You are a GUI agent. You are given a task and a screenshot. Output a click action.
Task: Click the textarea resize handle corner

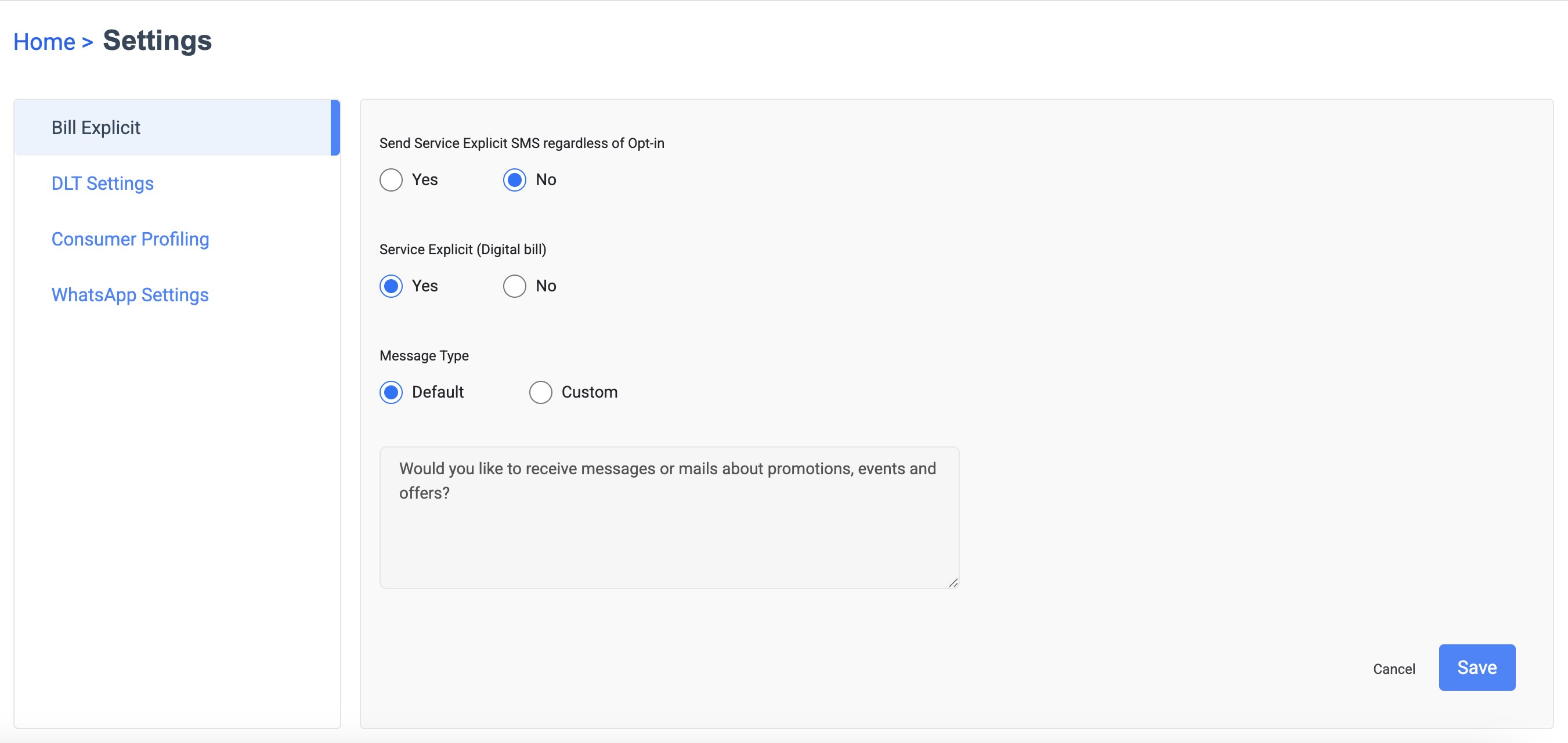953,583
